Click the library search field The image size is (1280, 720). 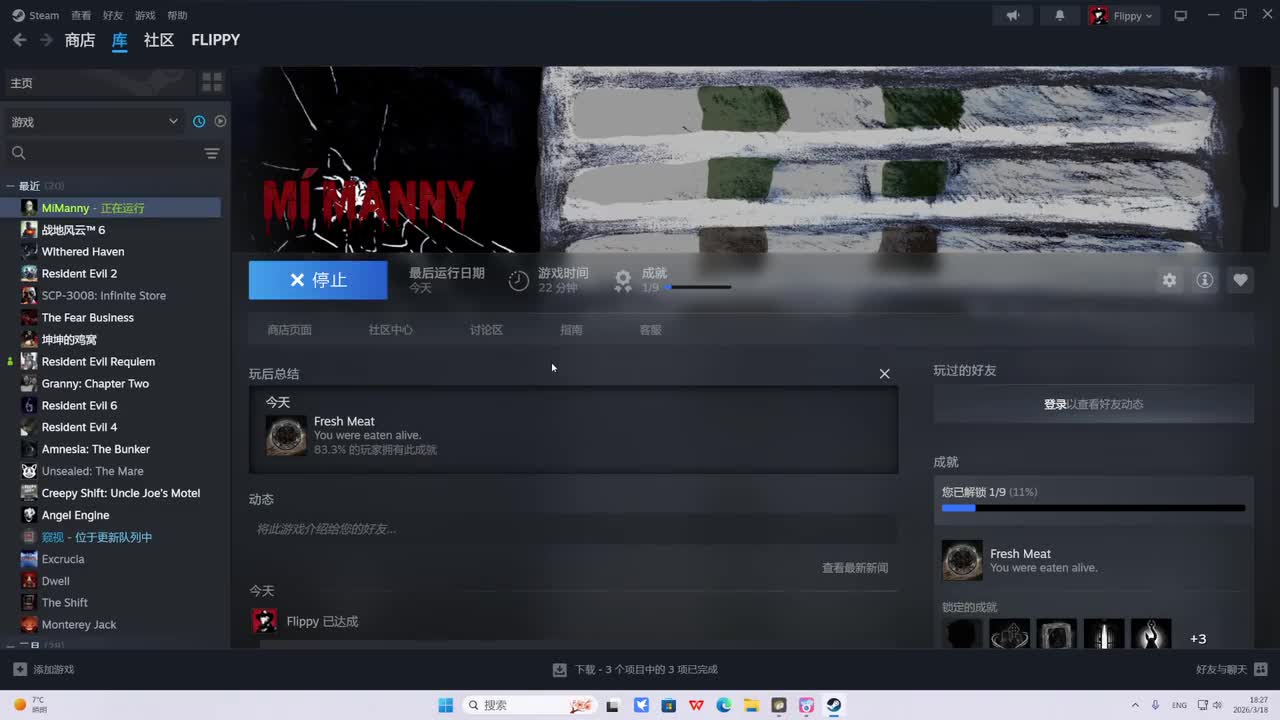[105, 153]
